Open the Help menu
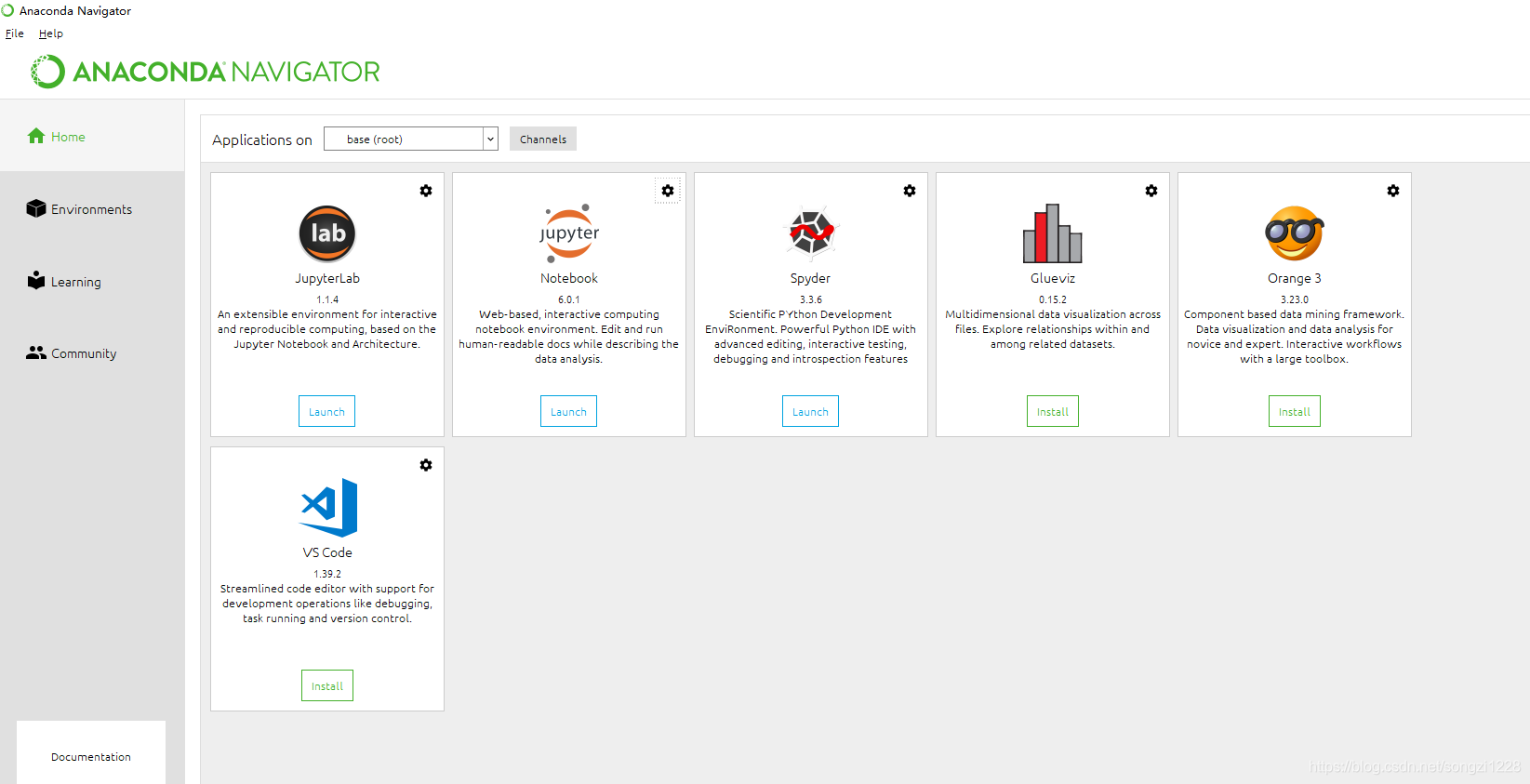 51,33
